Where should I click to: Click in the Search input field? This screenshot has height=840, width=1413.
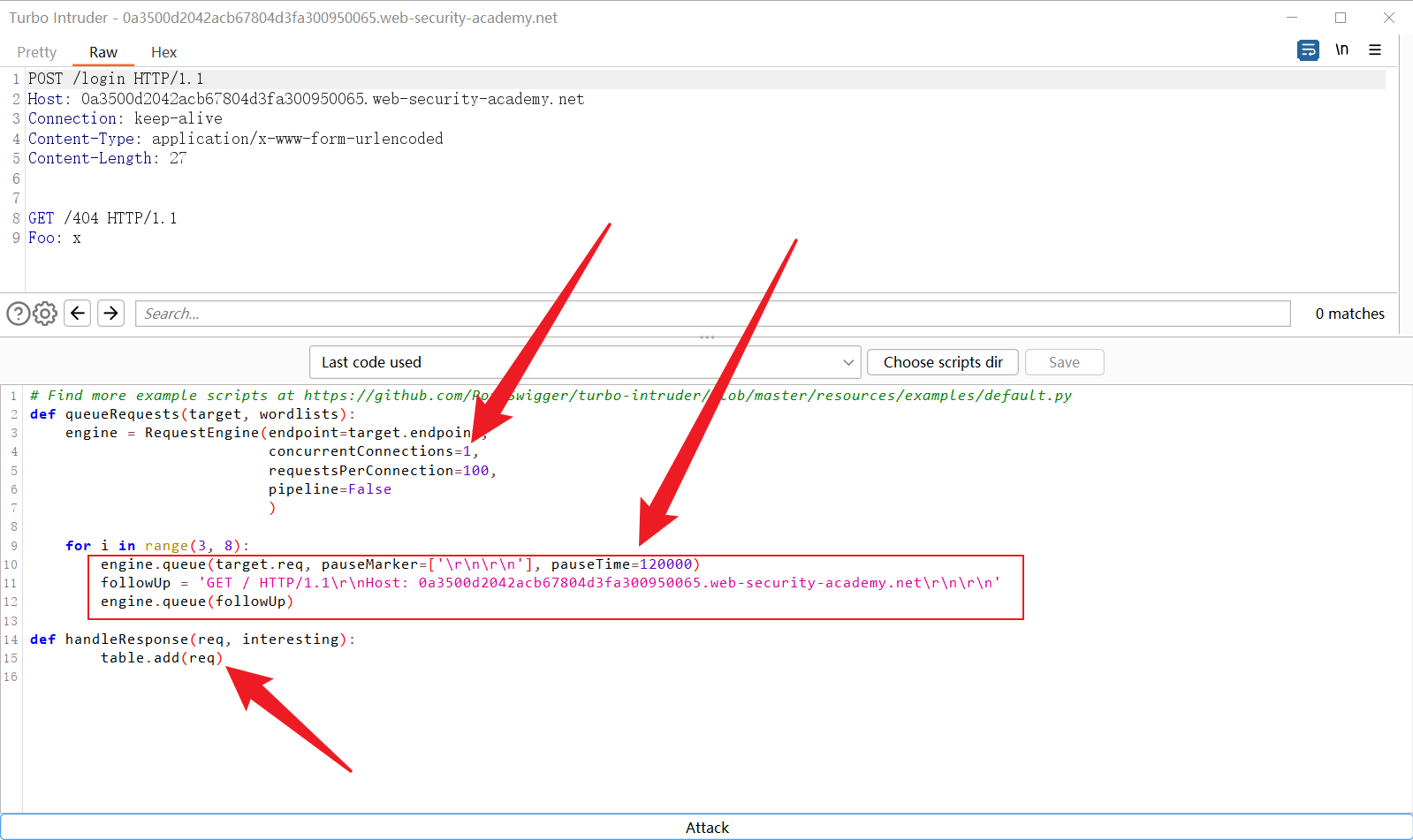click(712, 314)
